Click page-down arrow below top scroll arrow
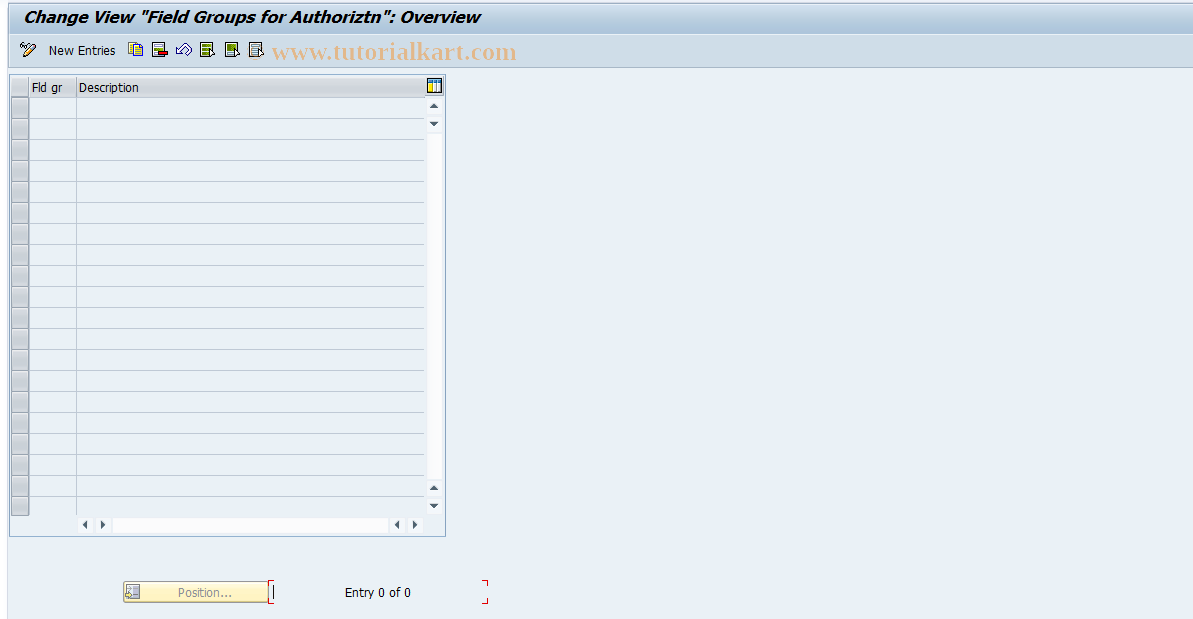Screen dimensions: 1193x619 pyautogui.click(x=434, y=124)
